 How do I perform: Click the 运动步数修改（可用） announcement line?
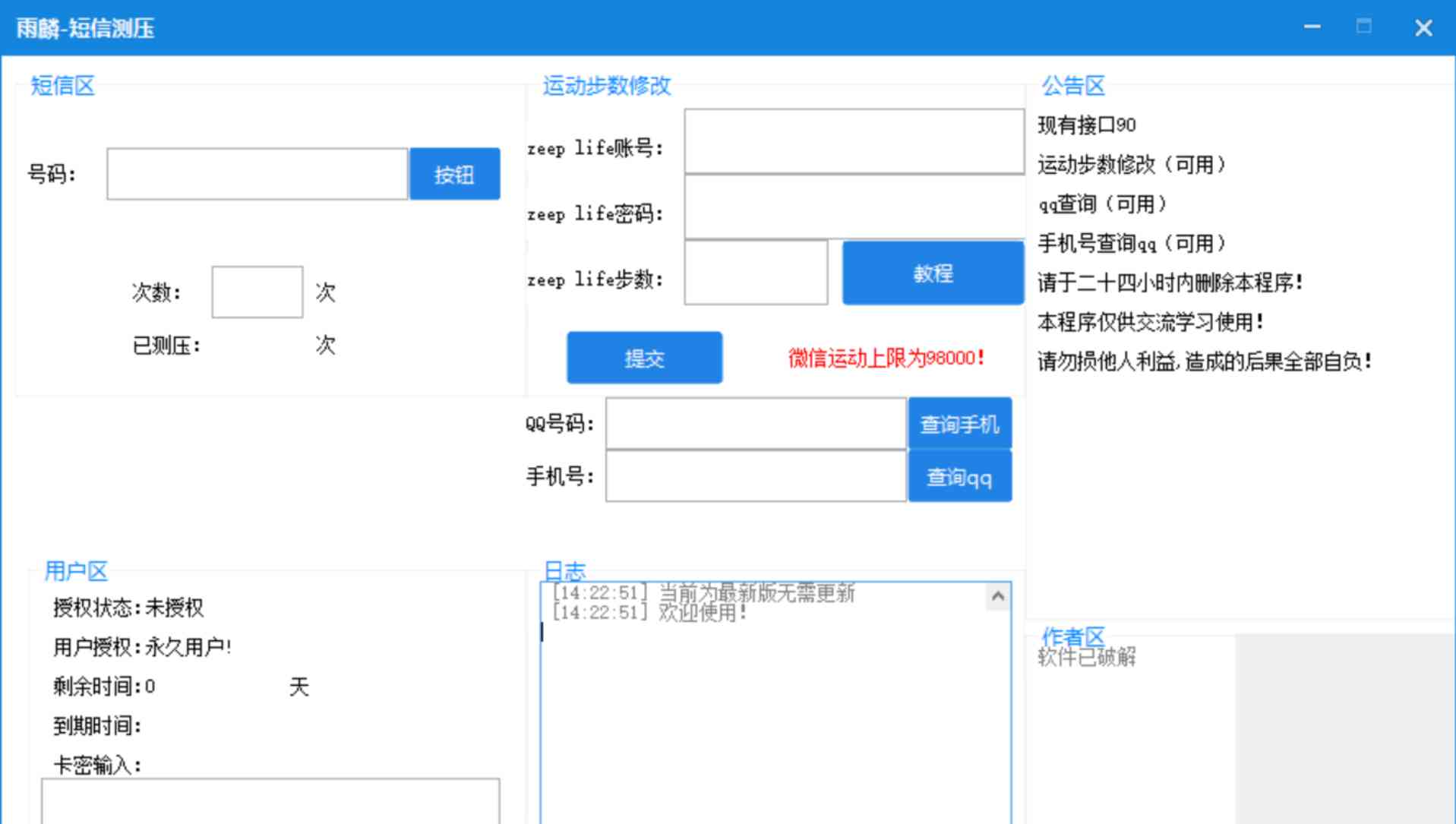click(x=1132, y=165)
